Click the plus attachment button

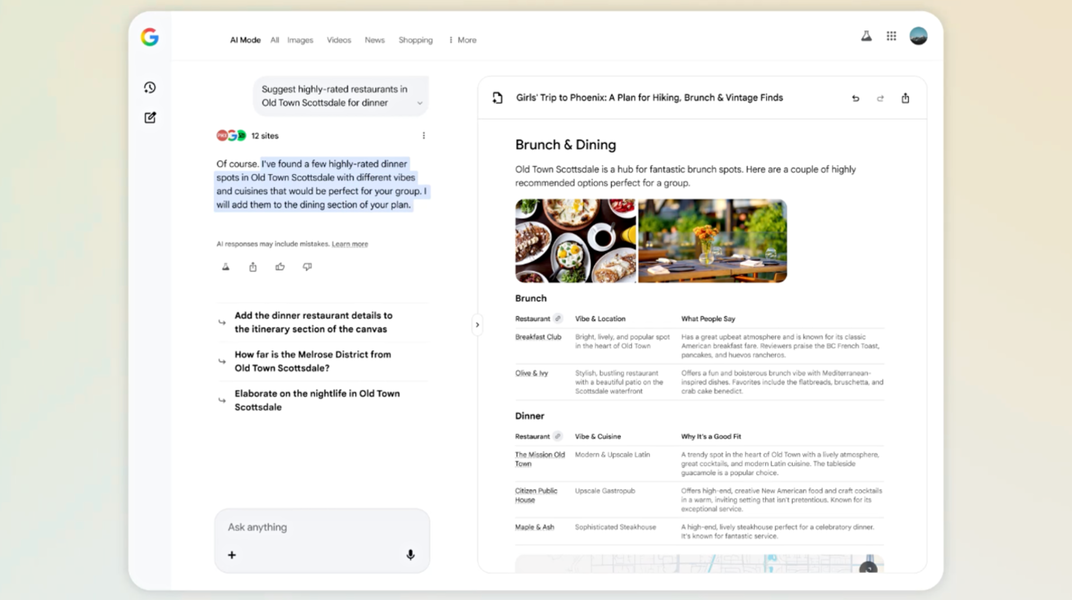[x=232, y=555]
